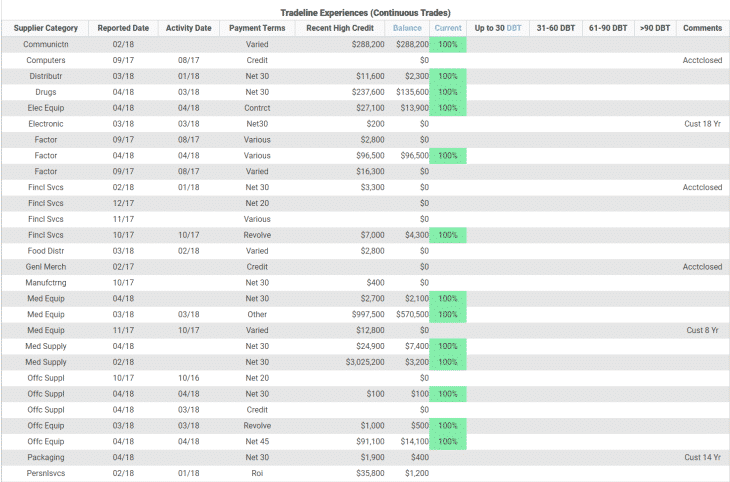Select the Supplier Category column header

coord(45,28)
